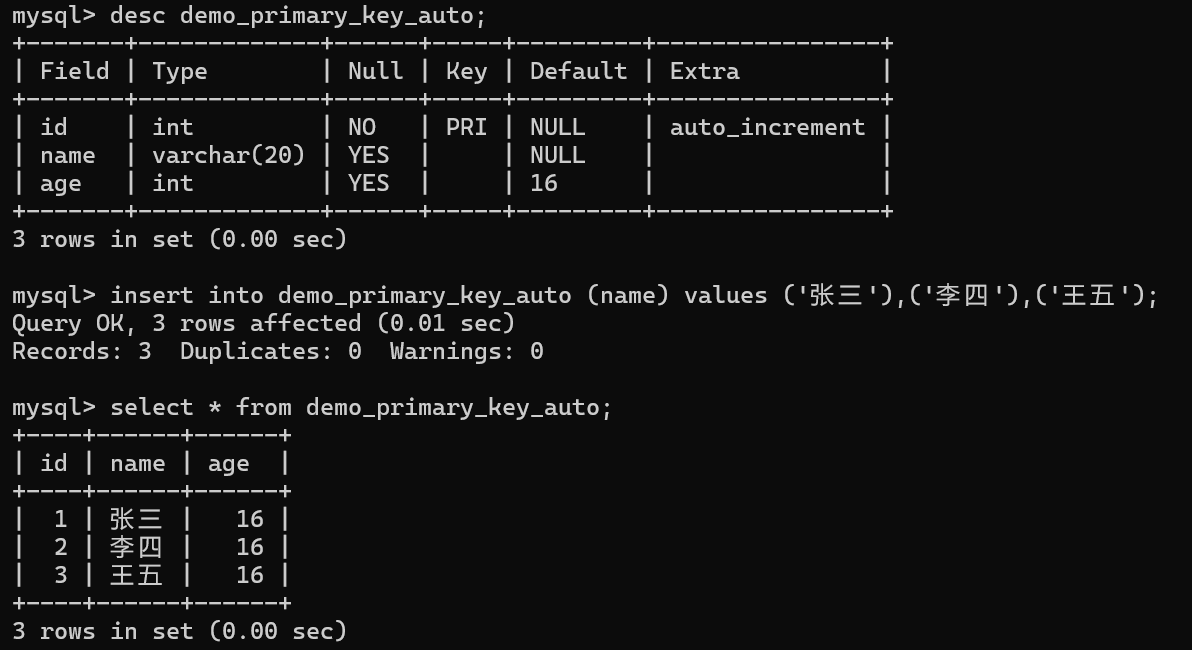Image resolution: width=1192 pixels, height=650 pixels.
Task: Click the 'PRI' key value
Action: (x=466, y=127)
